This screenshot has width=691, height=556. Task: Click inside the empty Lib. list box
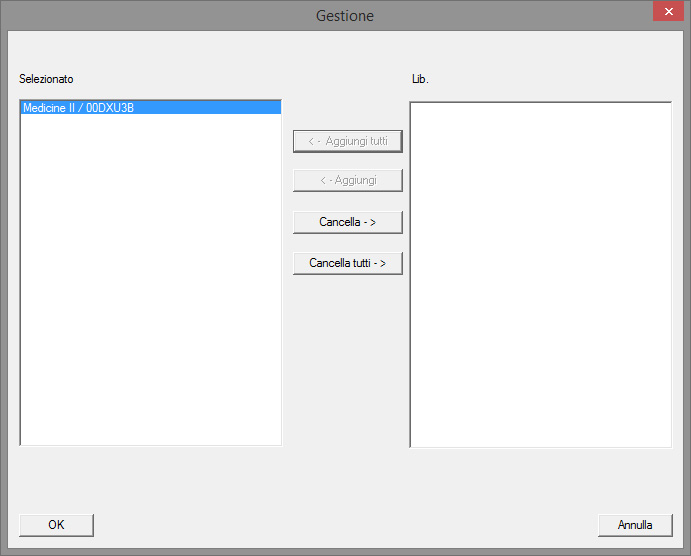540,275
